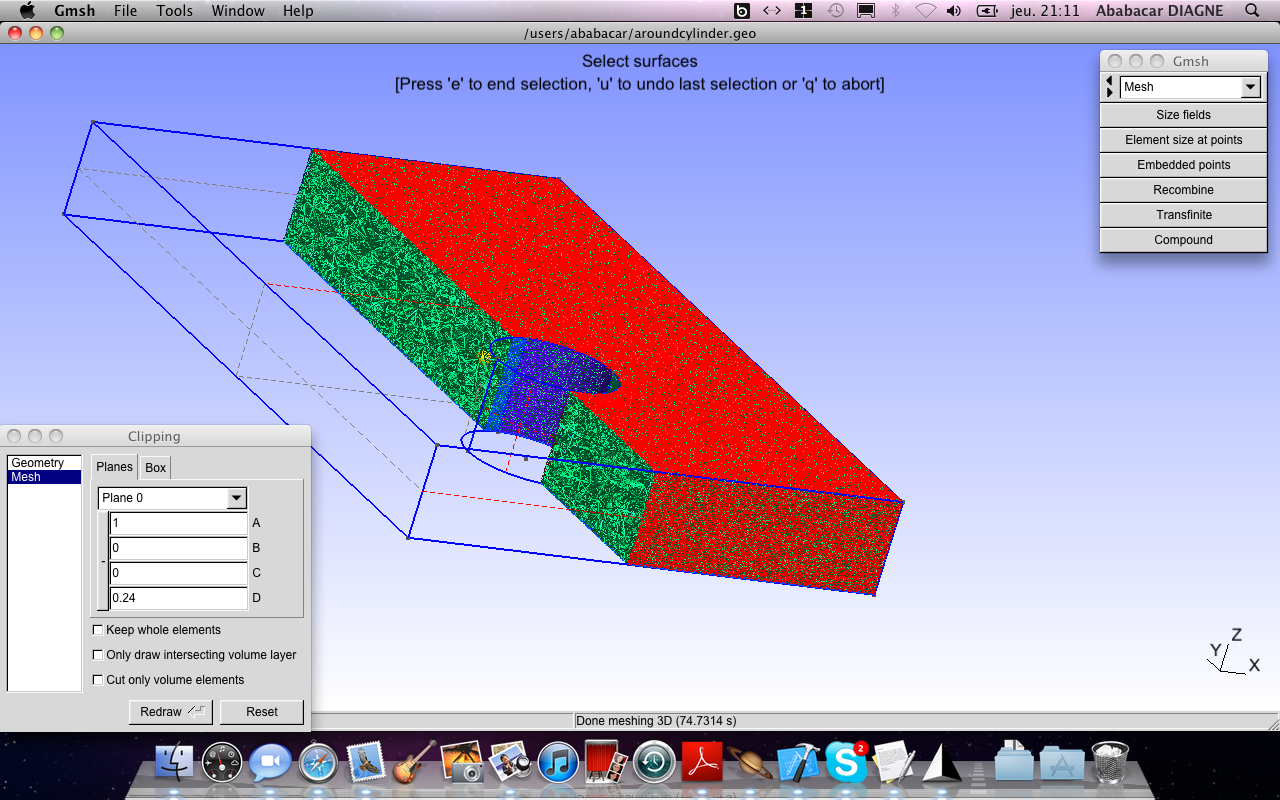The width and height of the screenshot is (1280, 800).
Task: Click the Size fields button
Action: click(1183, 115)
